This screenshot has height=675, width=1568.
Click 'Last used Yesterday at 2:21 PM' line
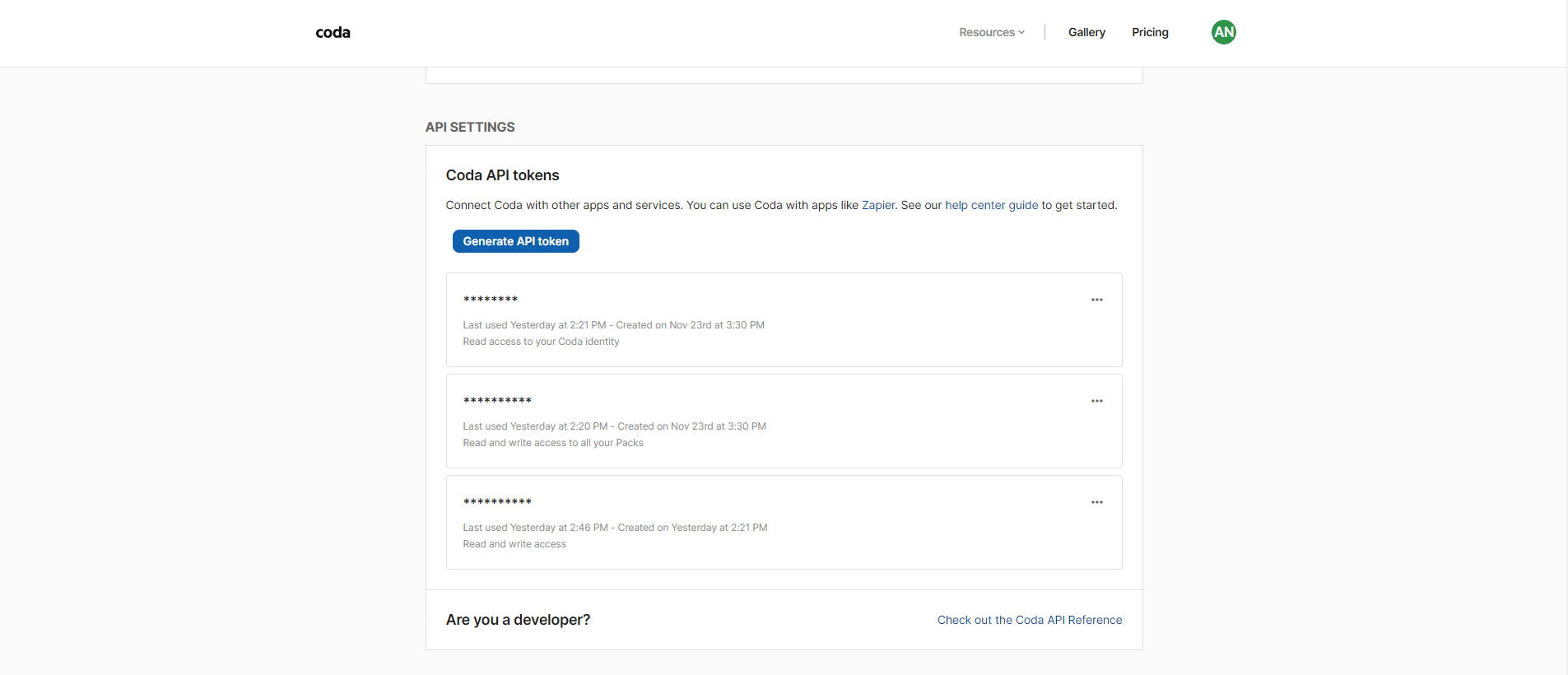(613, 325)
